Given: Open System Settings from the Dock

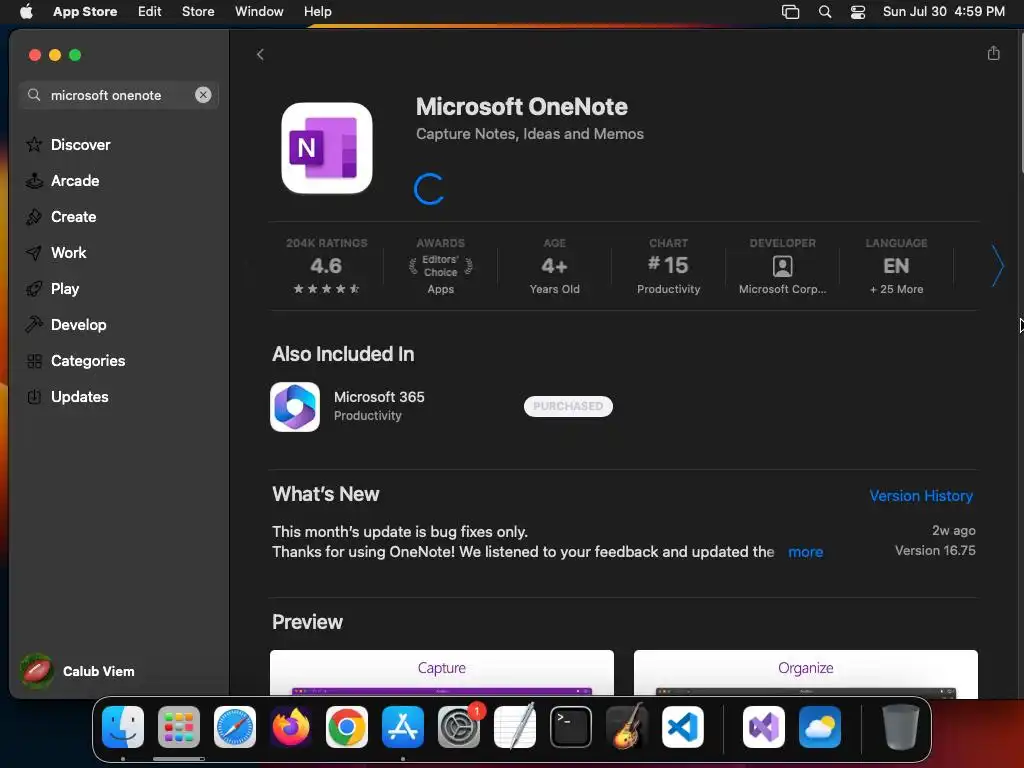Looking at the screenshot, I should coord(459,727).
